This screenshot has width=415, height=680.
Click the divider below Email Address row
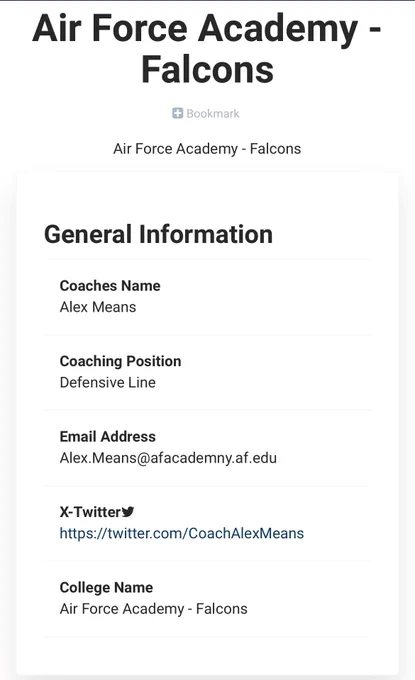coord(208,486)
